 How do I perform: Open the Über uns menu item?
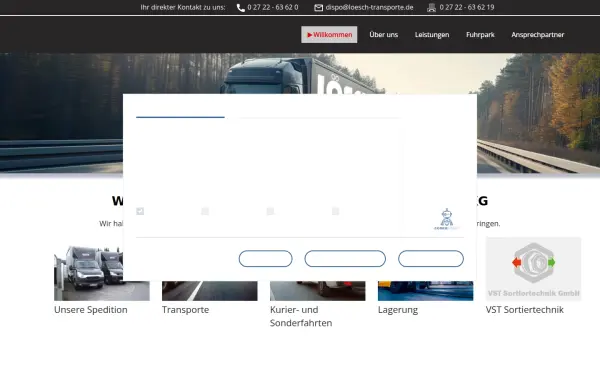tap(383, 34)
